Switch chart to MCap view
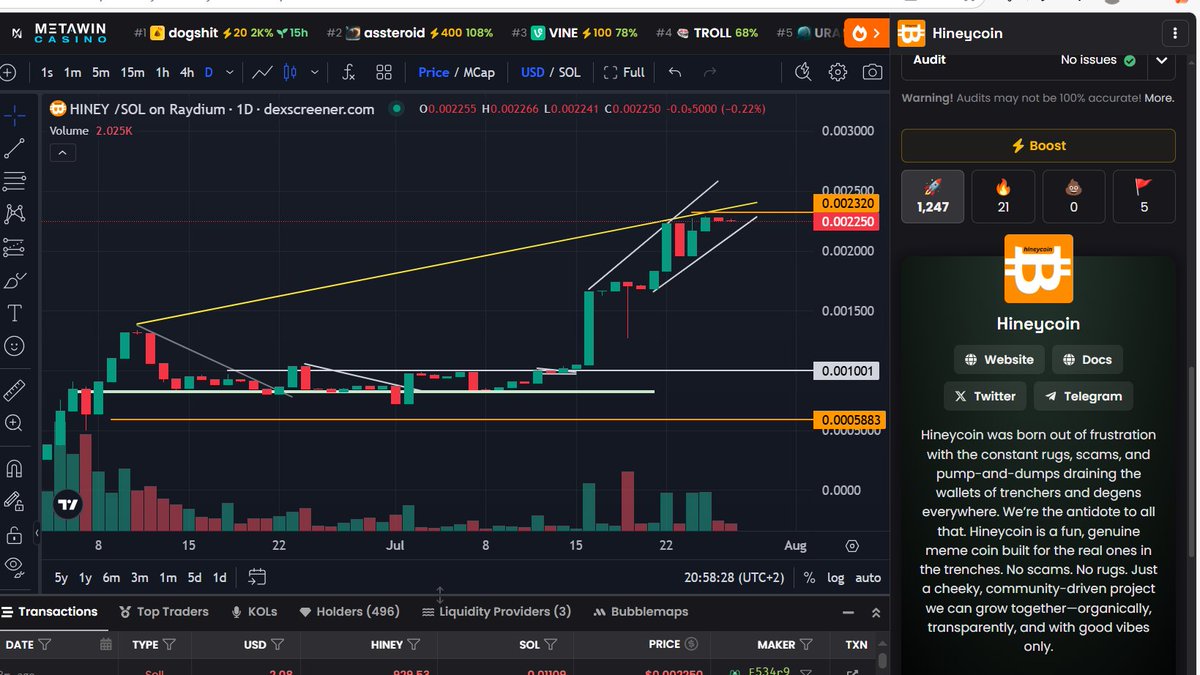This screenshot has height=675, width=1200. tap(479, 72)
